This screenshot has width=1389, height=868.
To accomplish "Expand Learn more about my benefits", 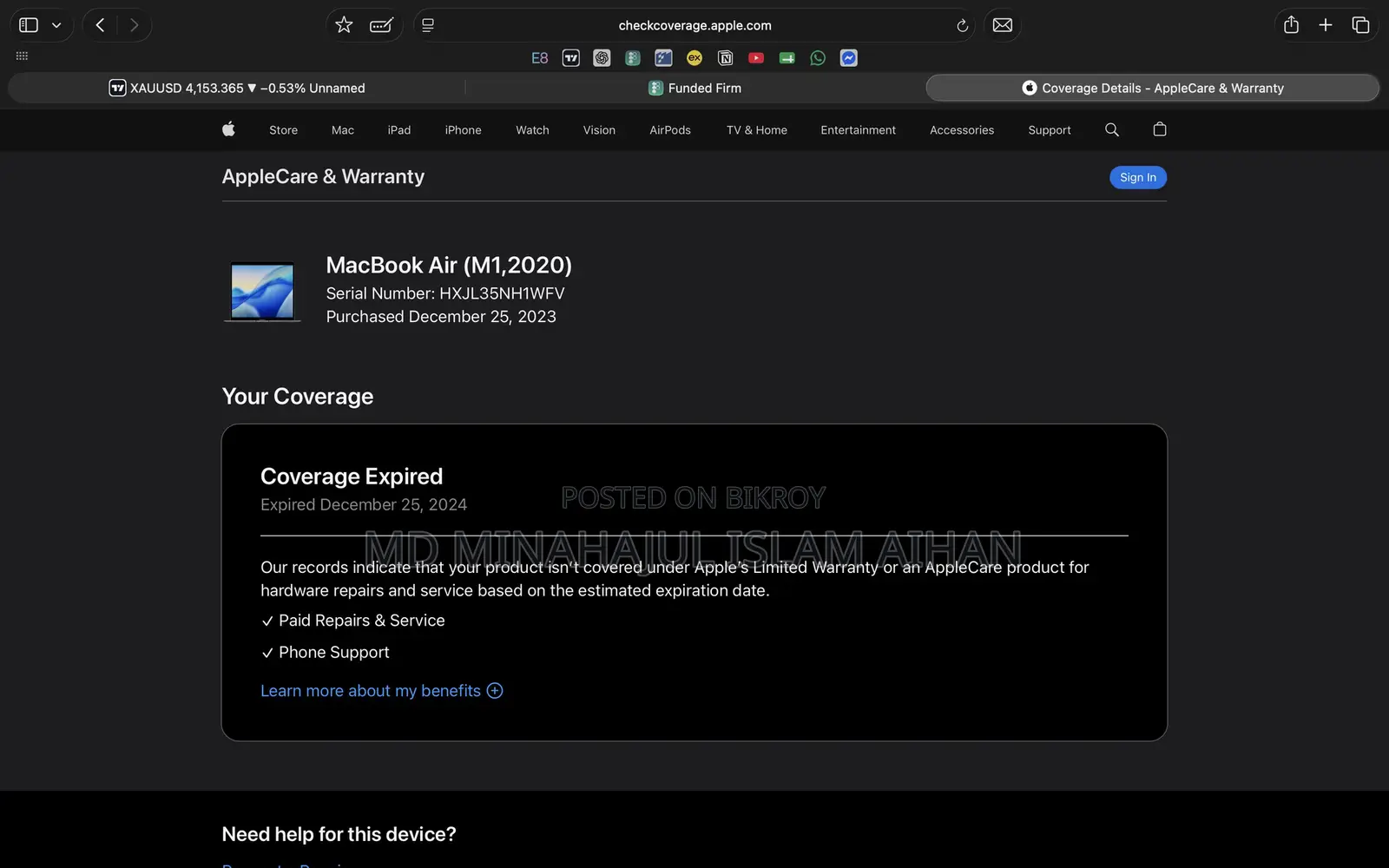I will [382, 691].
